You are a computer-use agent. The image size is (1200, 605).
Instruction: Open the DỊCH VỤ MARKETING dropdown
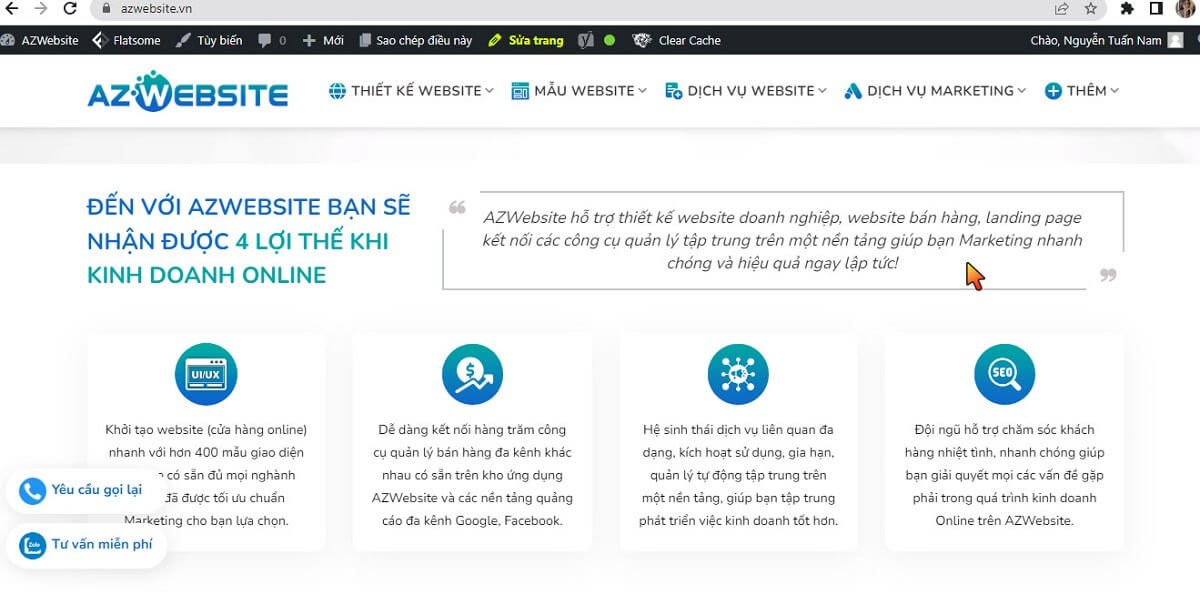point(935,91)
